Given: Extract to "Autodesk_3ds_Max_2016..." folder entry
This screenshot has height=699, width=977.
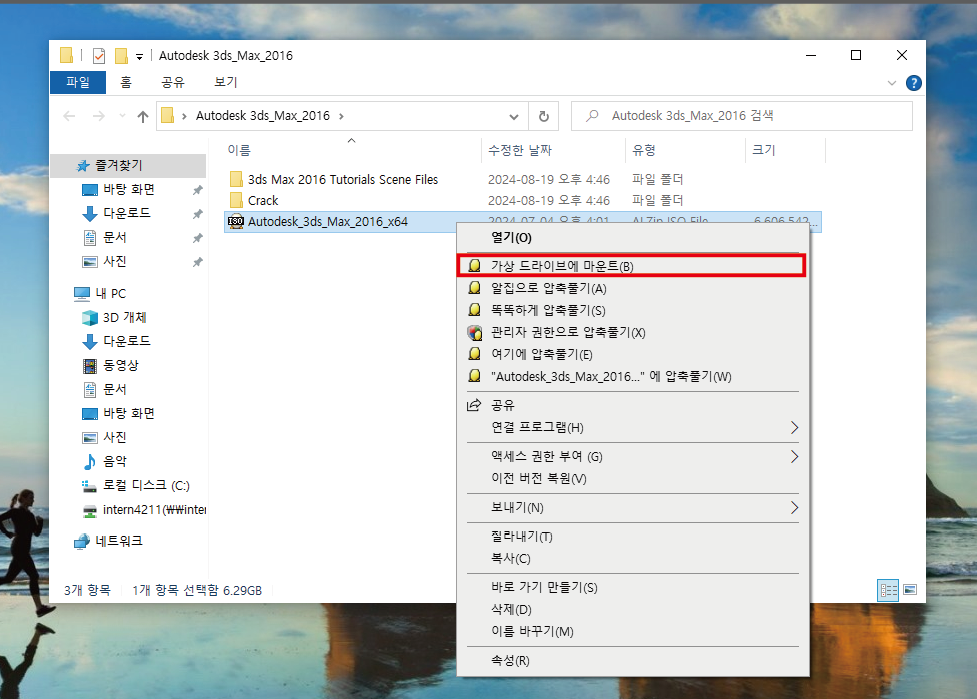Looking at the screenshot, I should coord(632,376).
